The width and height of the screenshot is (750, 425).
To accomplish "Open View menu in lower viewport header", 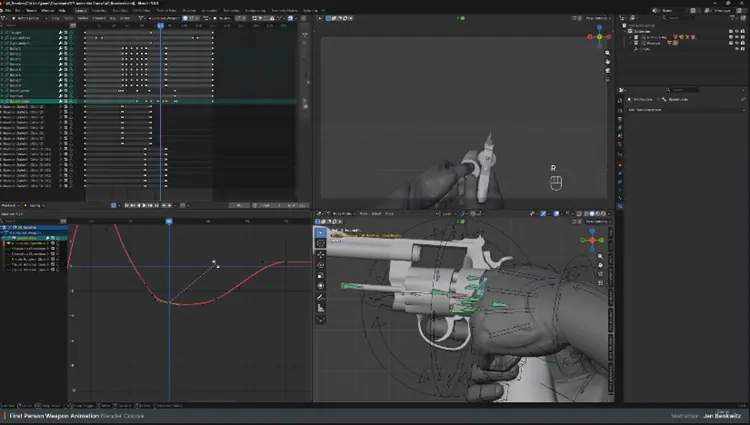I will point(364,214).
